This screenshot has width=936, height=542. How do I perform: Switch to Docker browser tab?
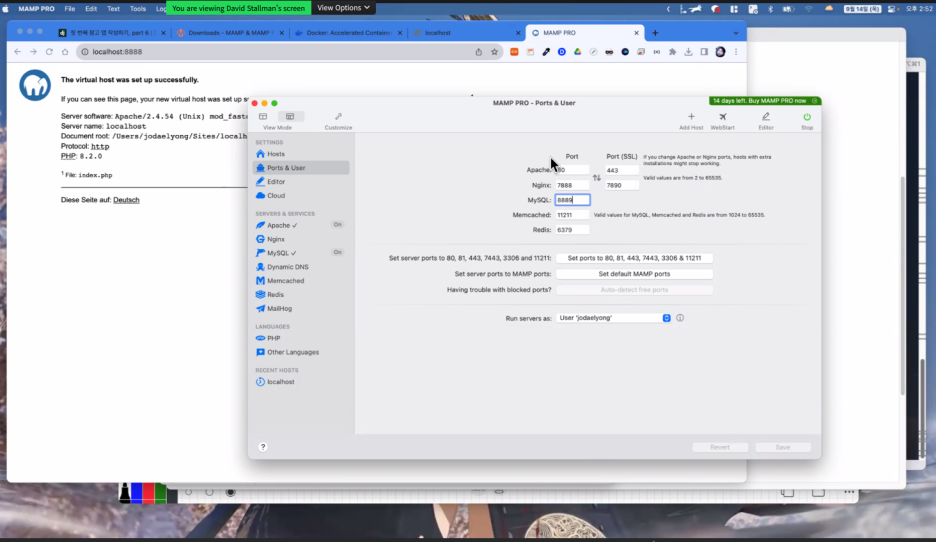point(349,33)
